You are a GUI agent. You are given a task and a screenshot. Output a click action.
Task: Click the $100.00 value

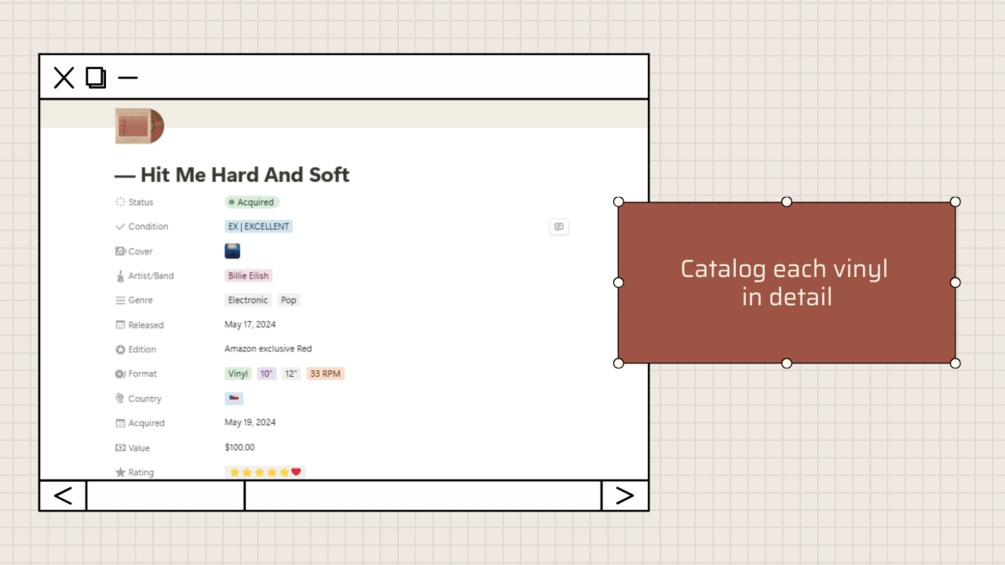240,447
